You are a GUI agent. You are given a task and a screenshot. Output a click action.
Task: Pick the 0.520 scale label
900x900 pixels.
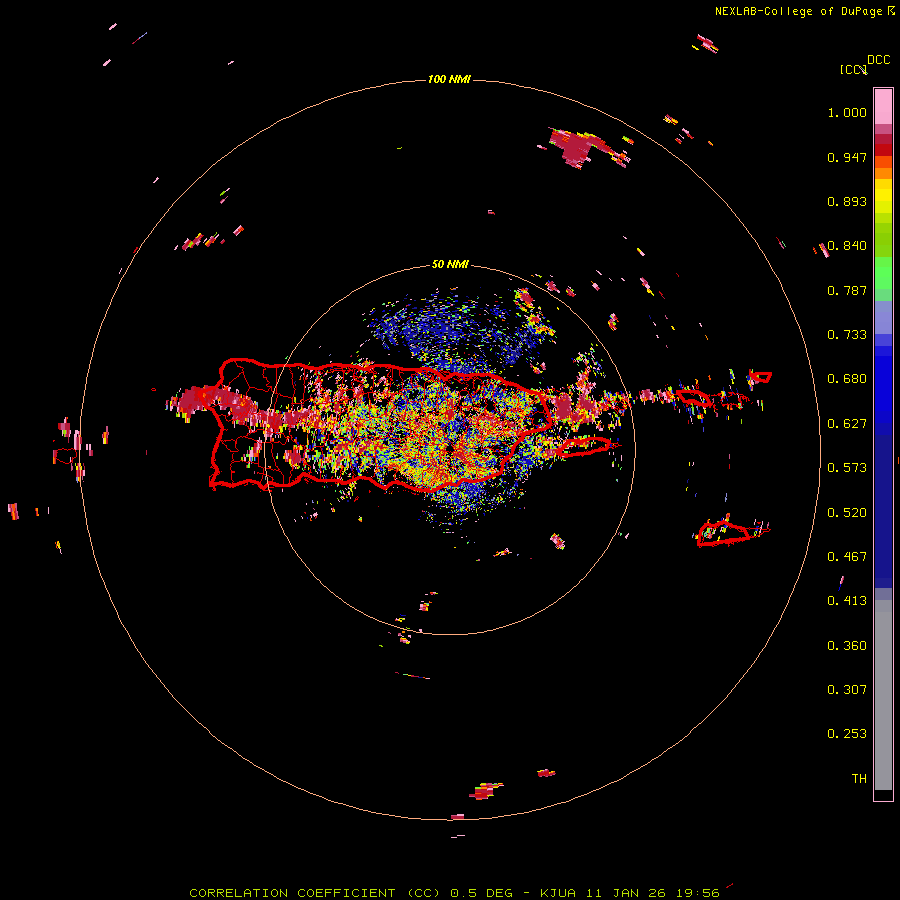point(847,513)
